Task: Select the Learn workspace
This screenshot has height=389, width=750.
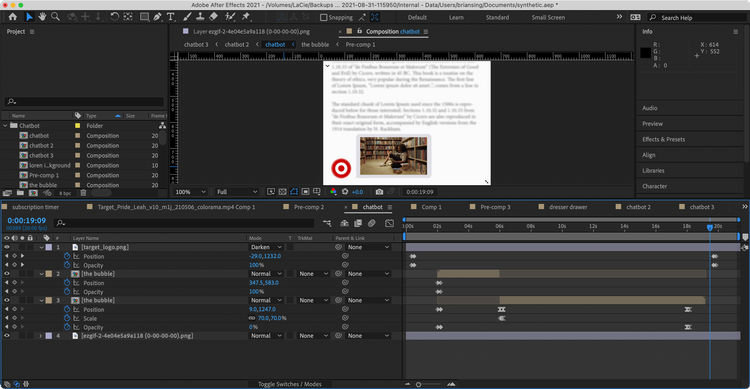Action: (x=456, y=18)
